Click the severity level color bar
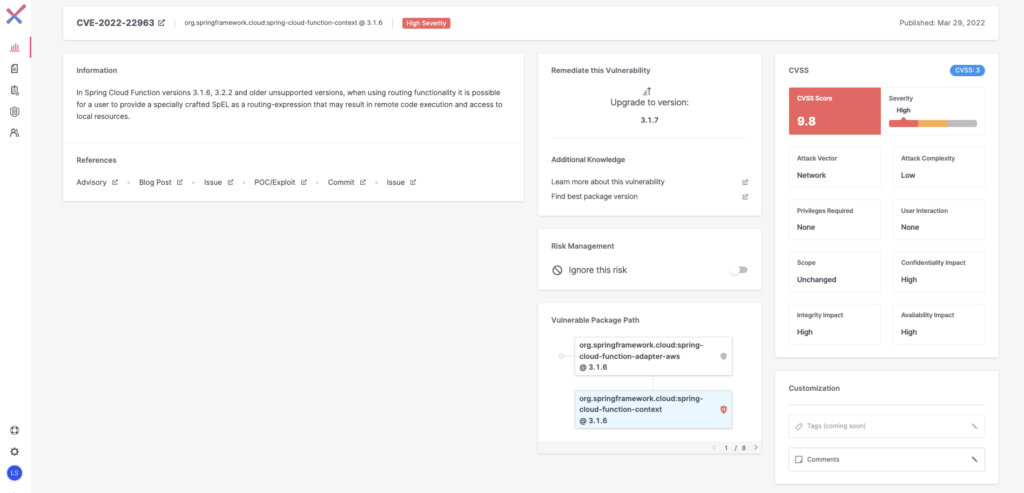Viewport: 1024px width, 493px height. coord(933,123)
